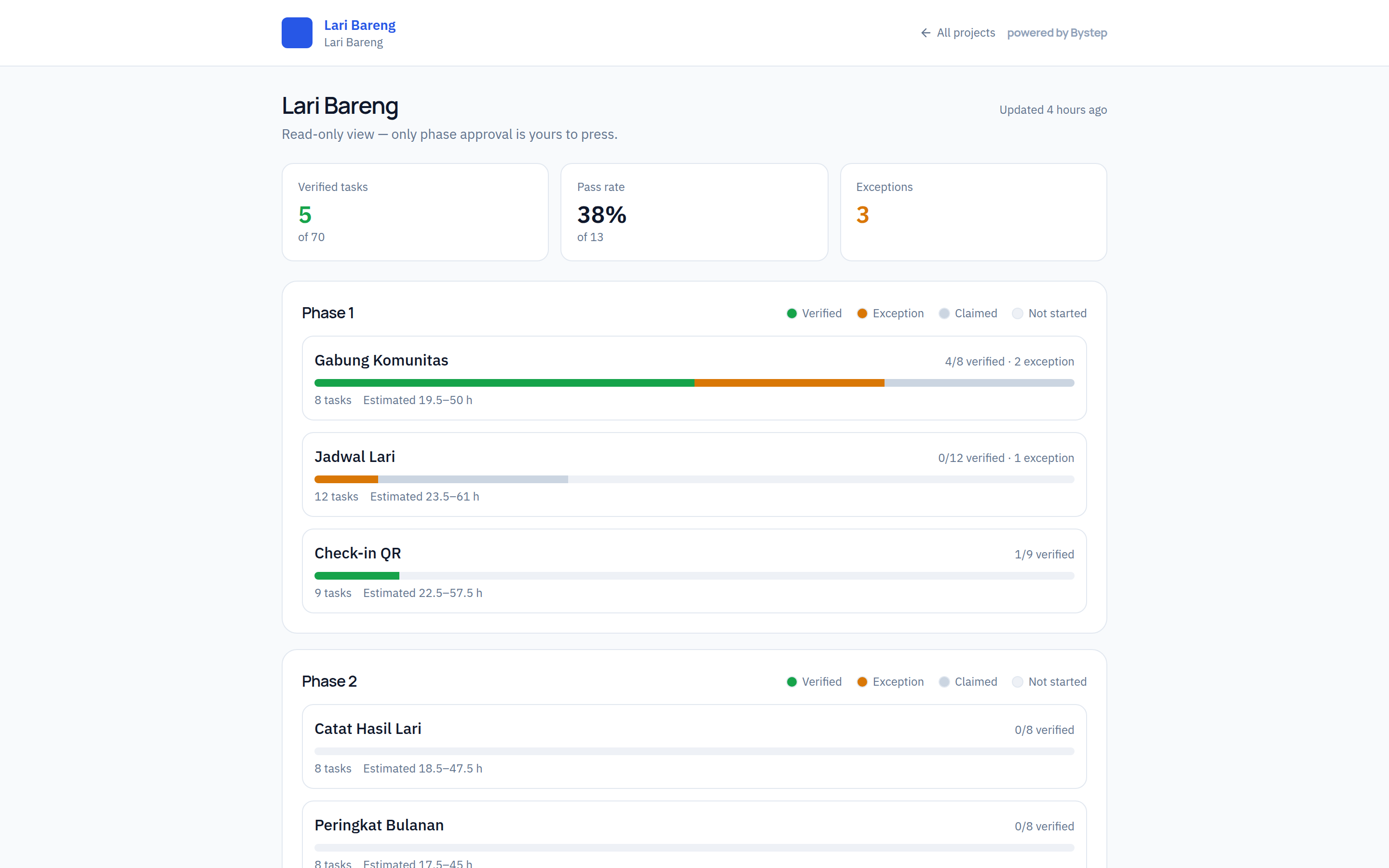Viewport: 1389px width, 868px height.
Task: Click "Estimated 19.5–50 h" text
Action: (x=418, y=400)
